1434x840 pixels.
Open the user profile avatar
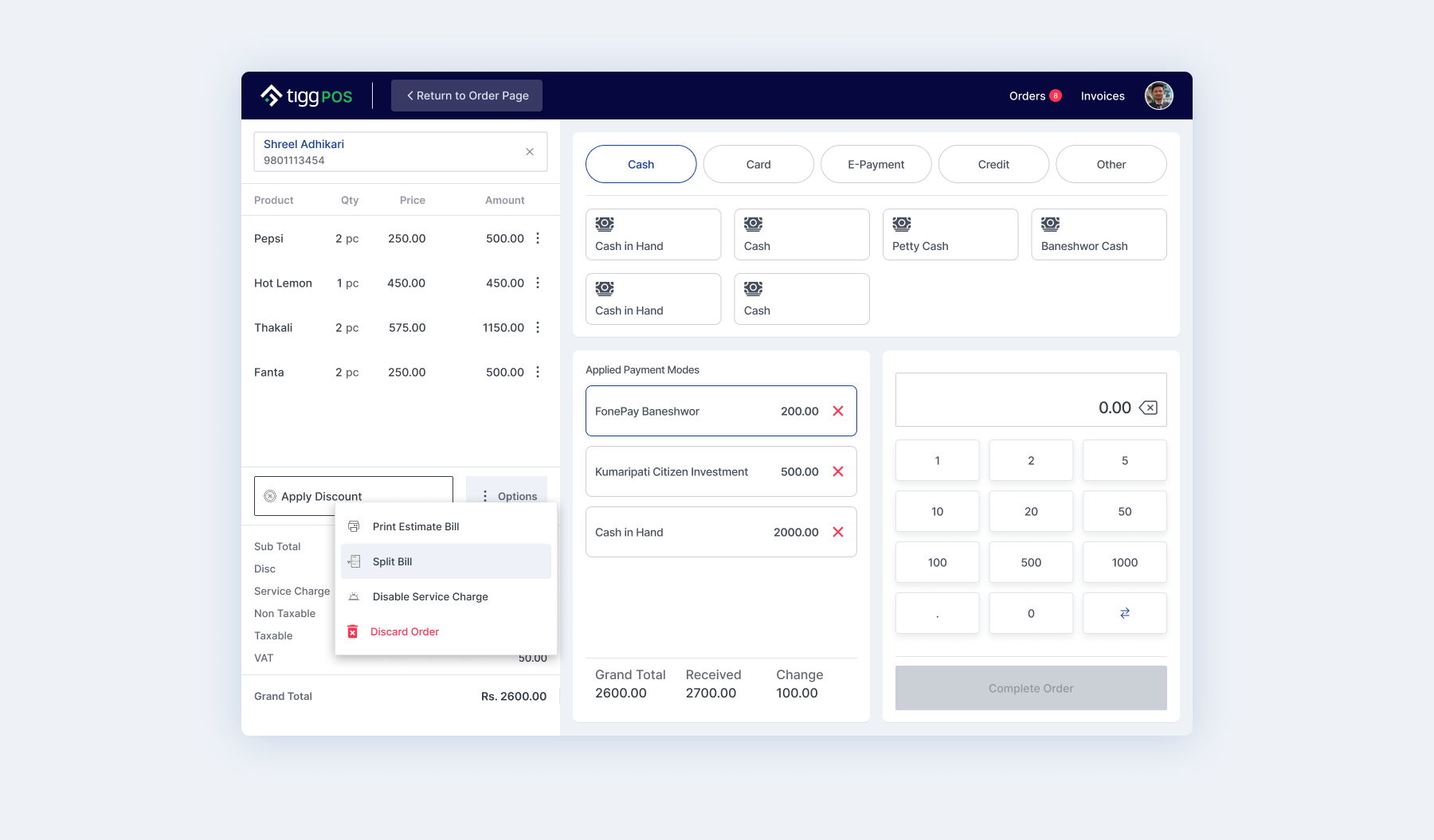(x=1158, y=96)
